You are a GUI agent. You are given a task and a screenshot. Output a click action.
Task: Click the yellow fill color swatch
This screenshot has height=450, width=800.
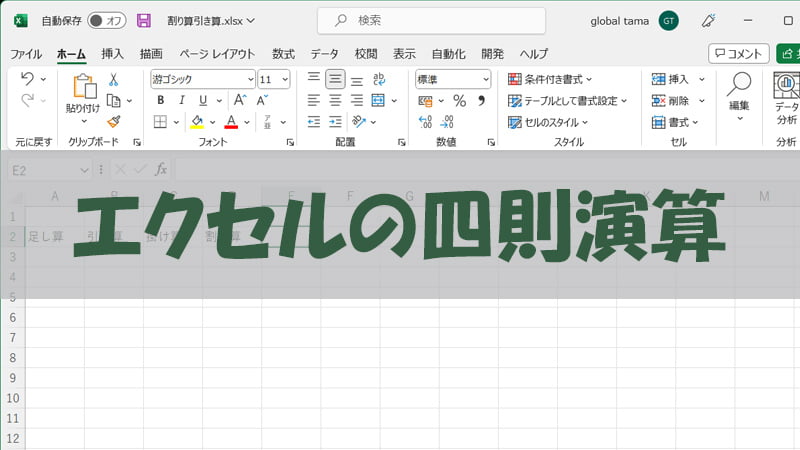pos(197,122)
